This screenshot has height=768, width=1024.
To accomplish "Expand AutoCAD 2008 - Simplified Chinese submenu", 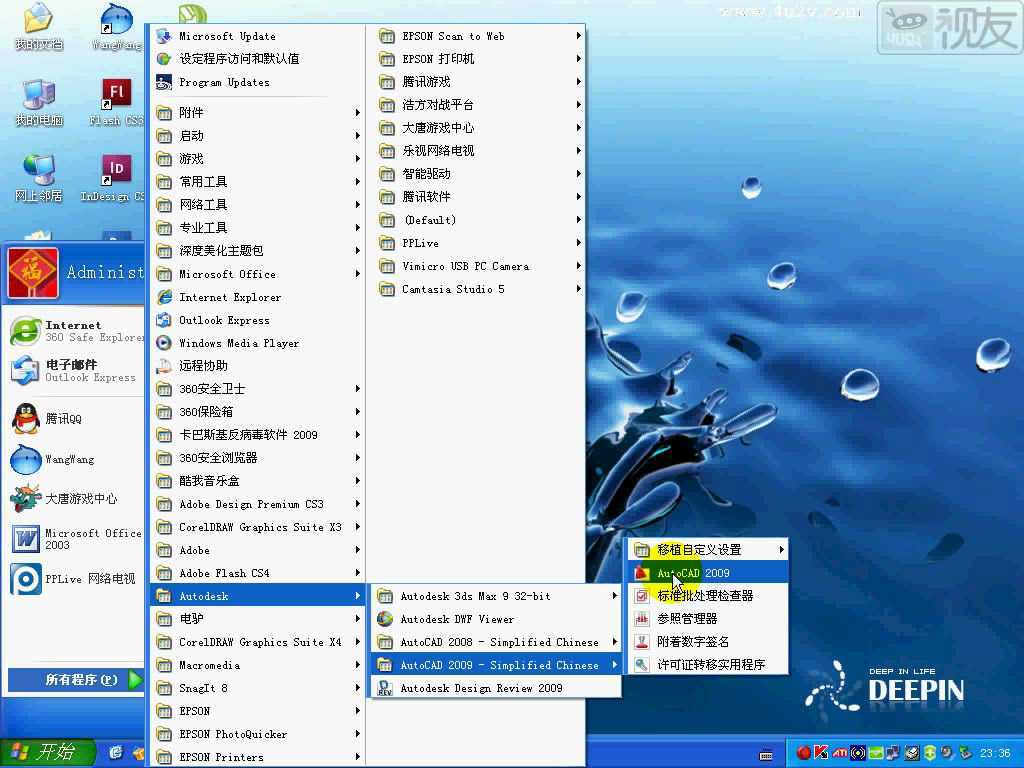I will coord(496,642).
